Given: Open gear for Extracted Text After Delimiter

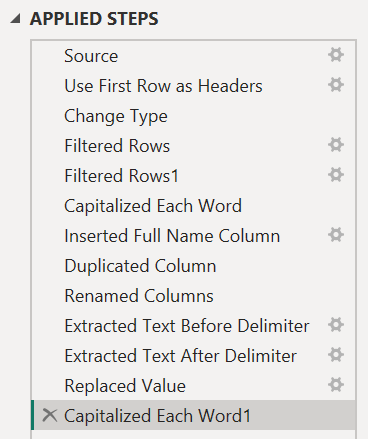Looking at the screenshot, I should tap(336, 355).
